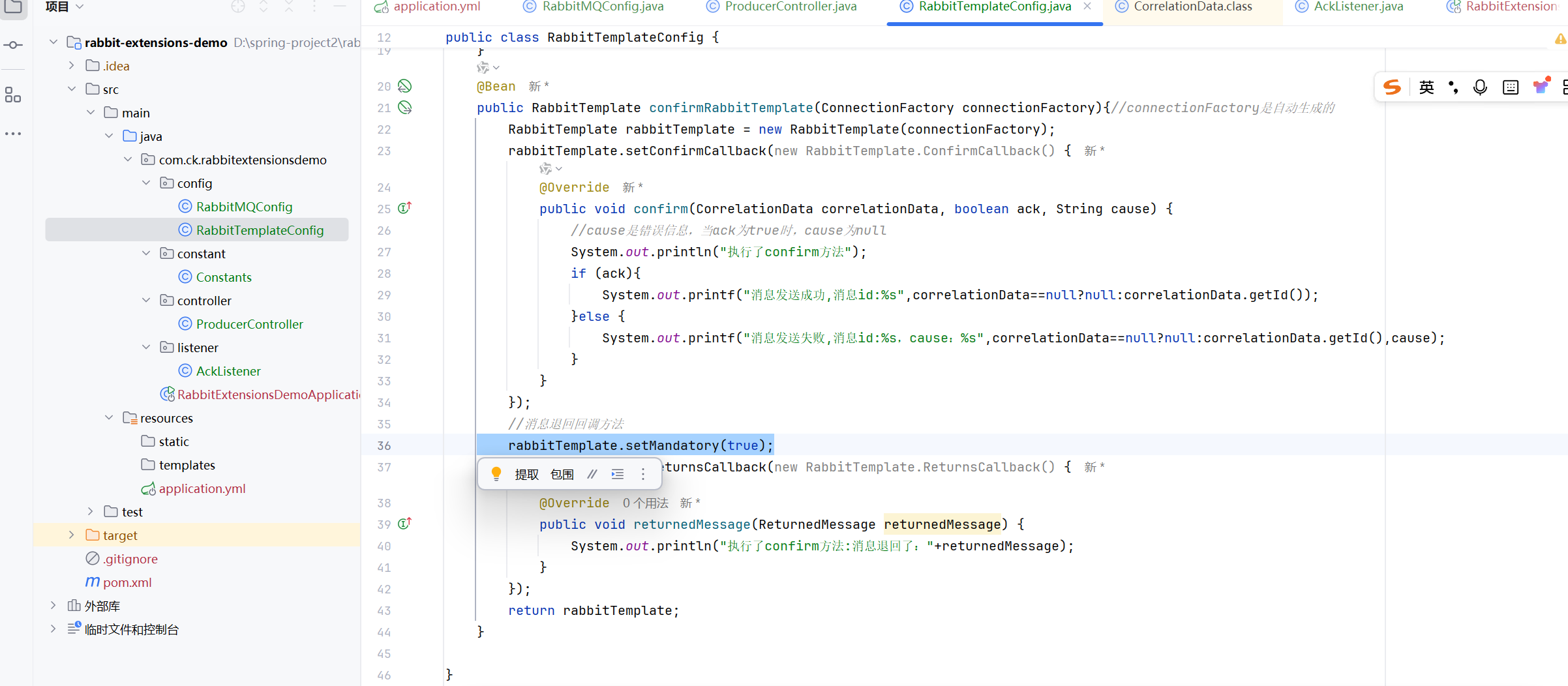This screenshot has width=1568, height=686.
Task: Show more tool windows ellipsis
Action: click(13, 134)
